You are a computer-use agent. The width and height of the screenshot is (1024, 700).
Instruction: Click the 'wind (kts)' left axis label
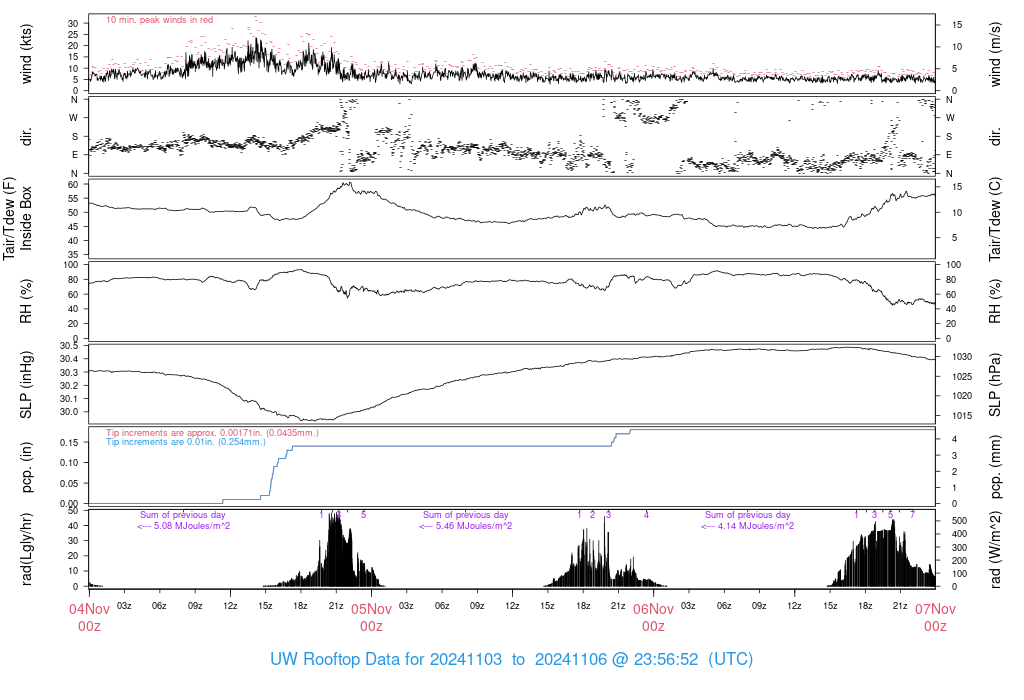[27, 54]
